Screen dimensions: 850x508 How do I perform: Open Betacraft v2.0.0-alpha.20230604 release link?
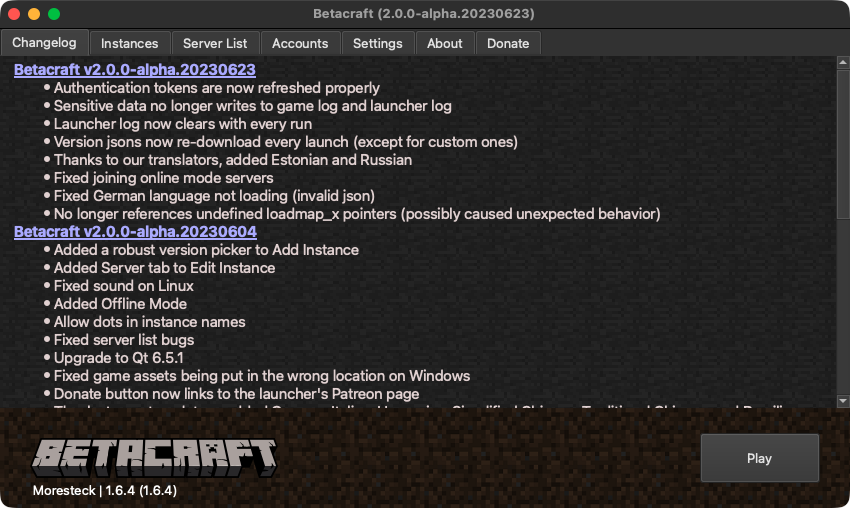point(135,232)
